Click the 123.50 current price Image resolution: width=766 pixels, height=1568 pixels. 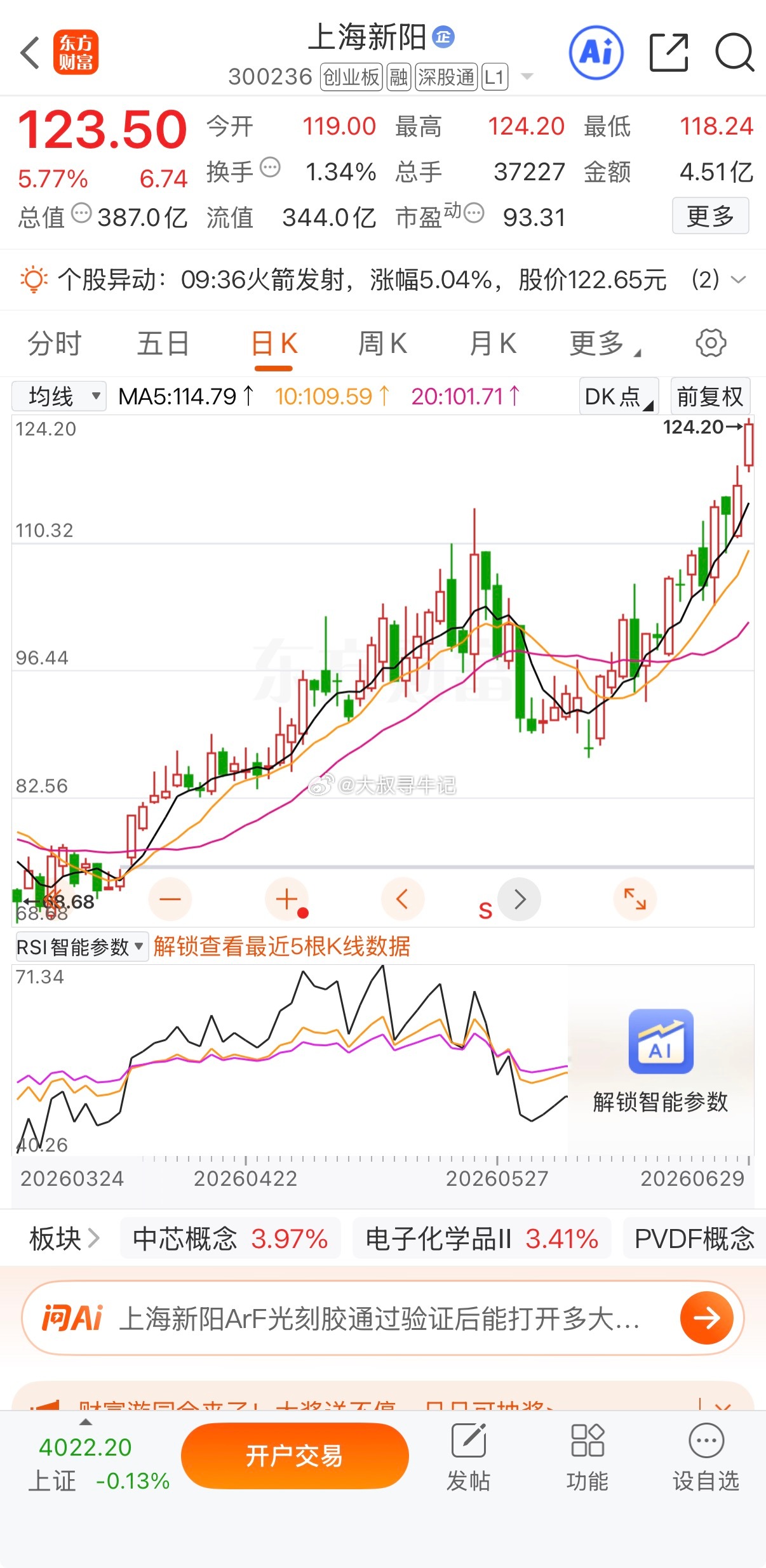102,129
